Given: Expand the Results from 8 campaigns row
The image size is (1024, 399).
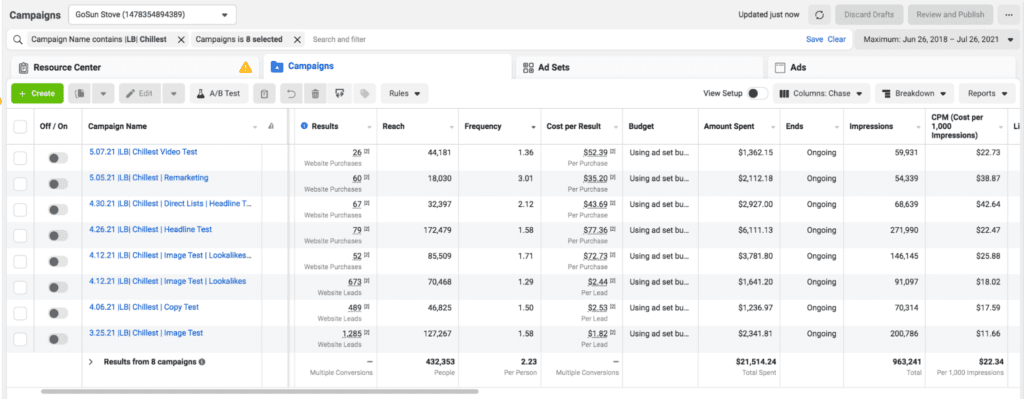Looking at the screenshot, I should 91,361.
